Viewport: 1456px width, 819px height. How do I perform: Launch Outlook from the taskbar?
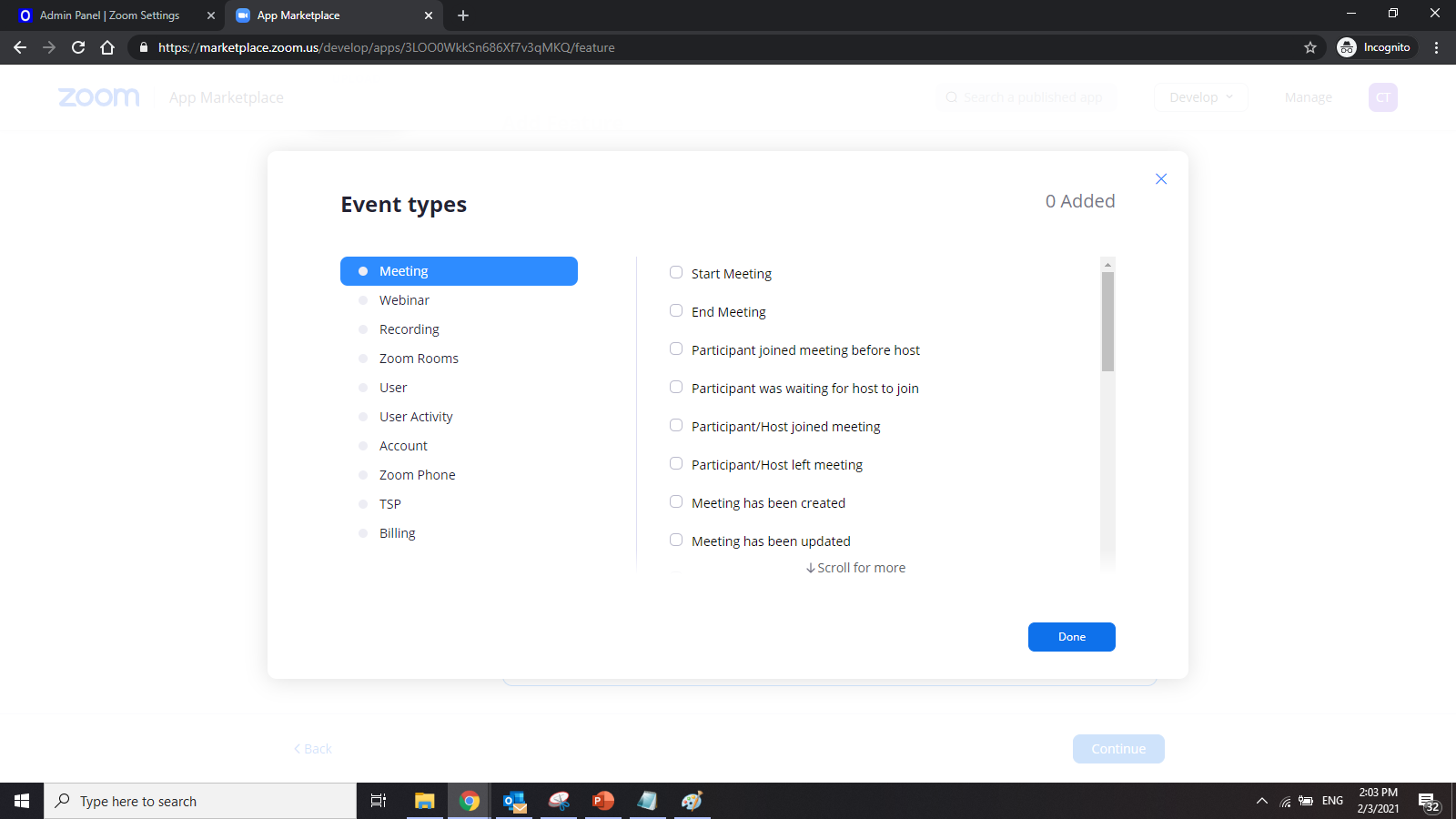[x=513, y=801]
